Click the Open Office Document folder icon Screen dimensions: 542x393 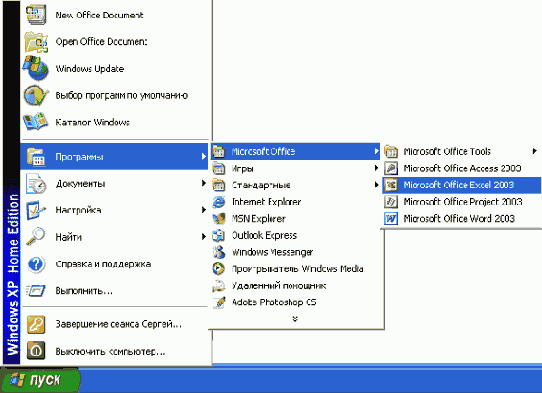36,42
